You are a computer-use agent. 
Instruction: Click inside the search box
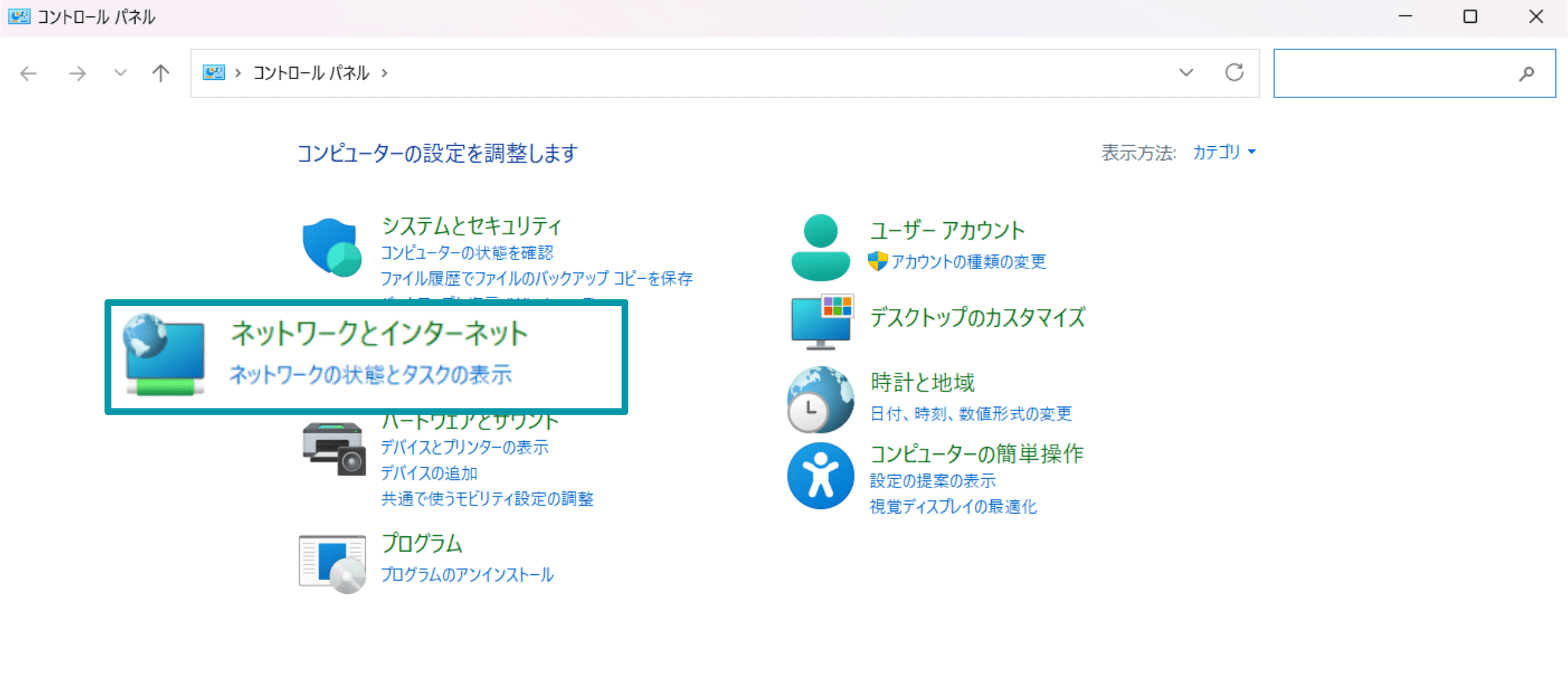coord(1393,73)
